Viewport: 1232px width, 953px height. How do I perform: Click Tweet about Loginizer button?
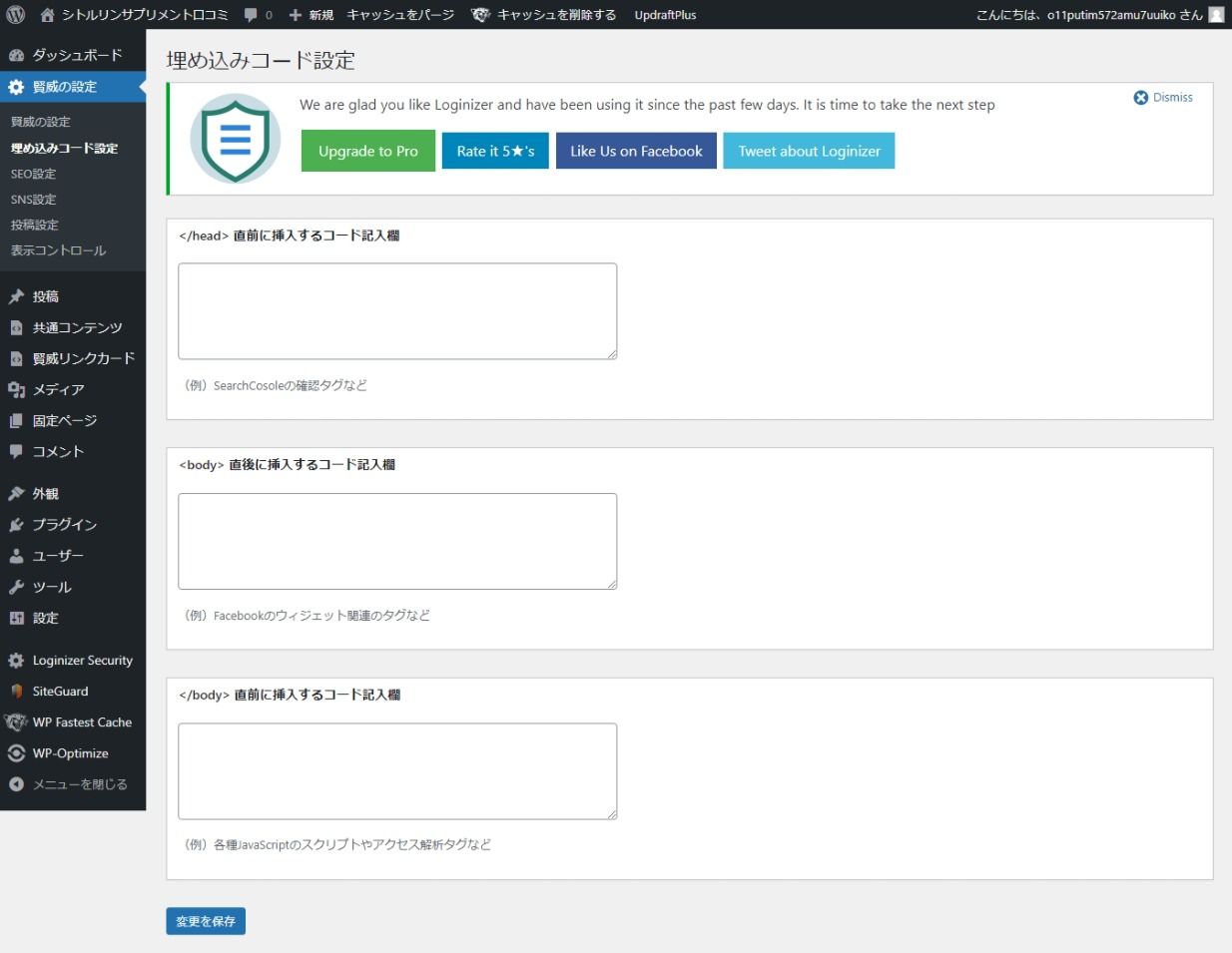click(809, 151)
